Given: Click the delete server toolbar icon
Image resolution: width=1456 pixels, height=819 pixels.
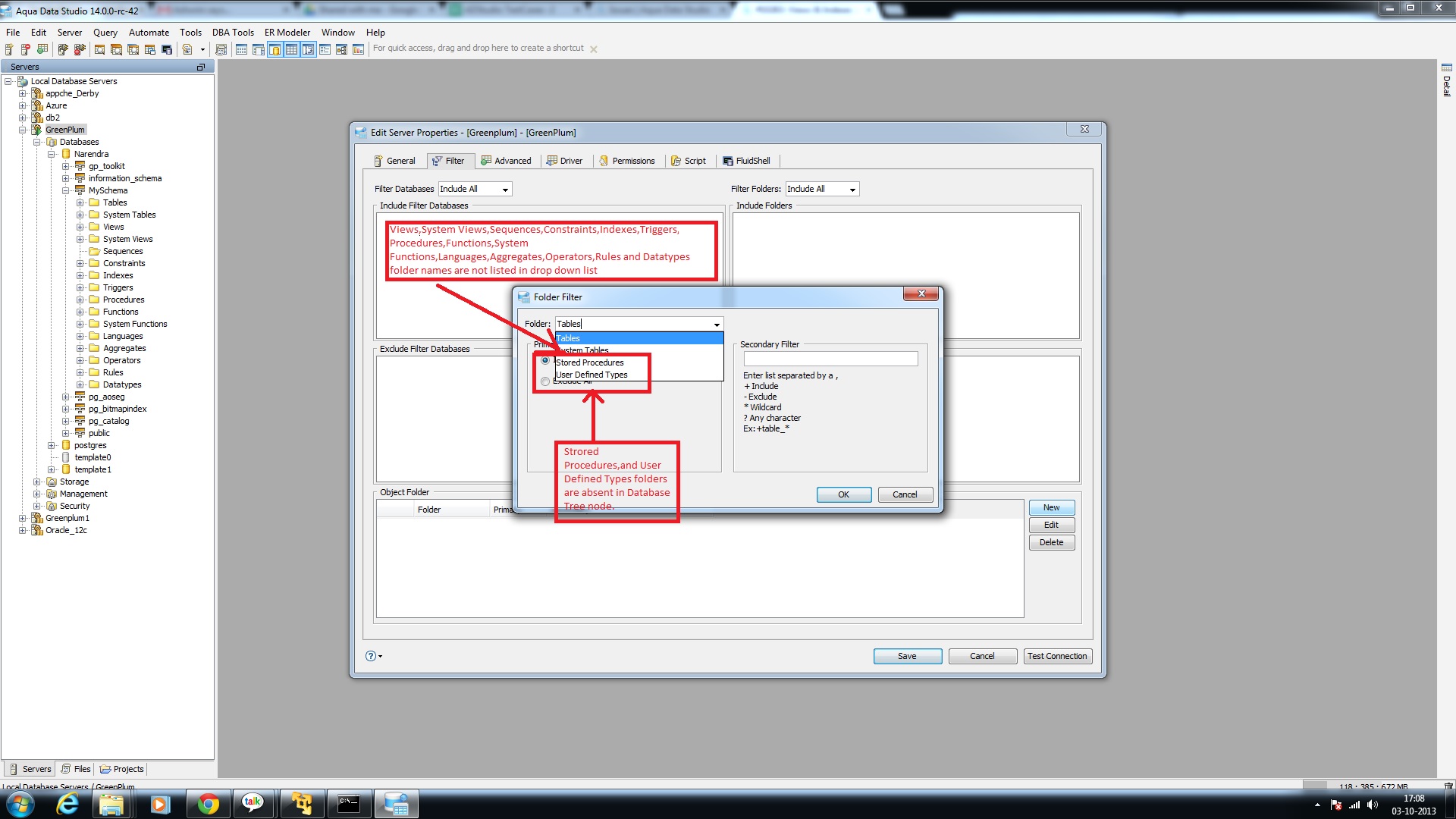Looking at the screenshot, I should pyautogui.click(x=25, y=49).
